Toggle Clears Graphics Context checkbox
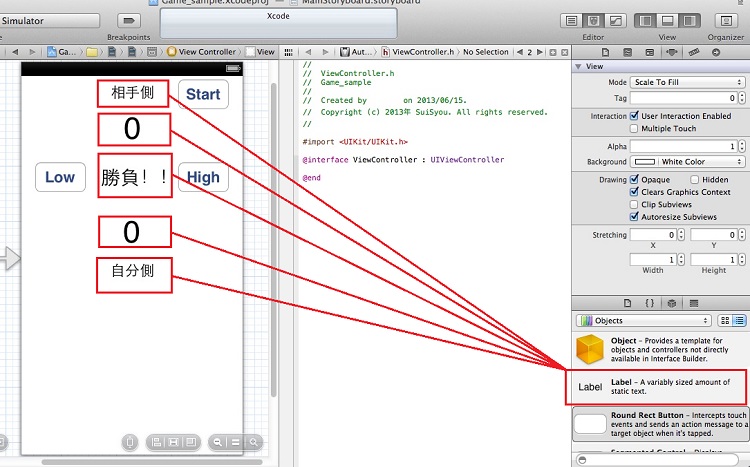 (634, 192)
